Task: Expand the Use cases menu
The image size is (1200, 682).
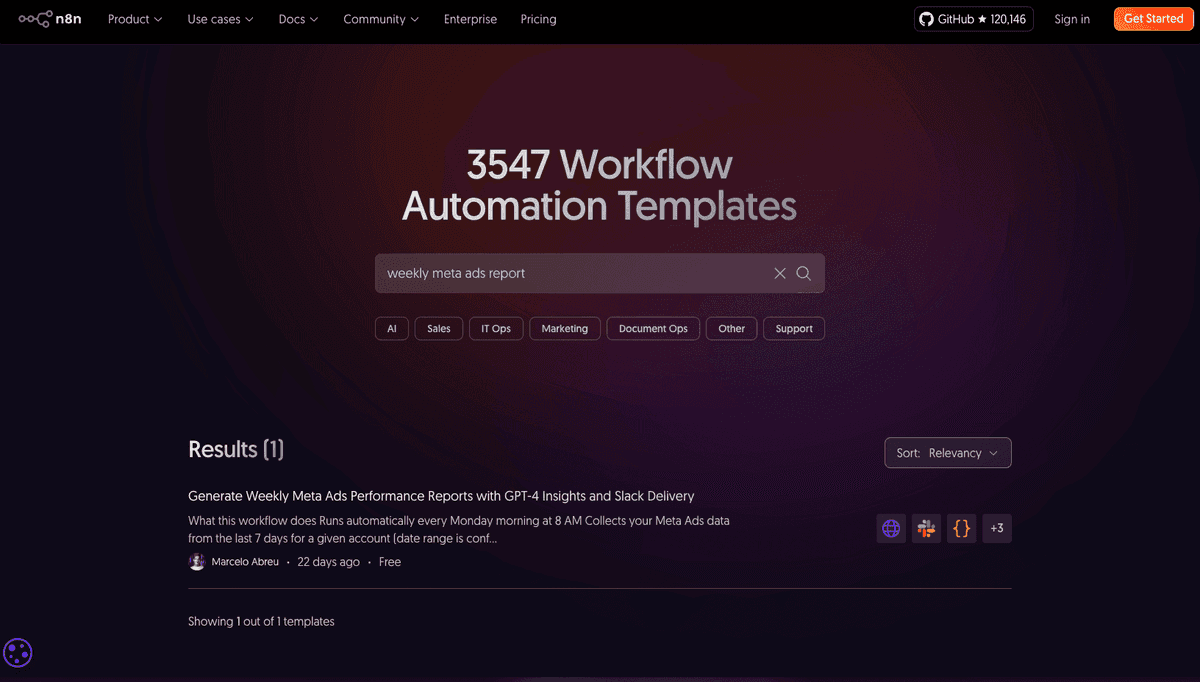Action: (x=219, y=18)
